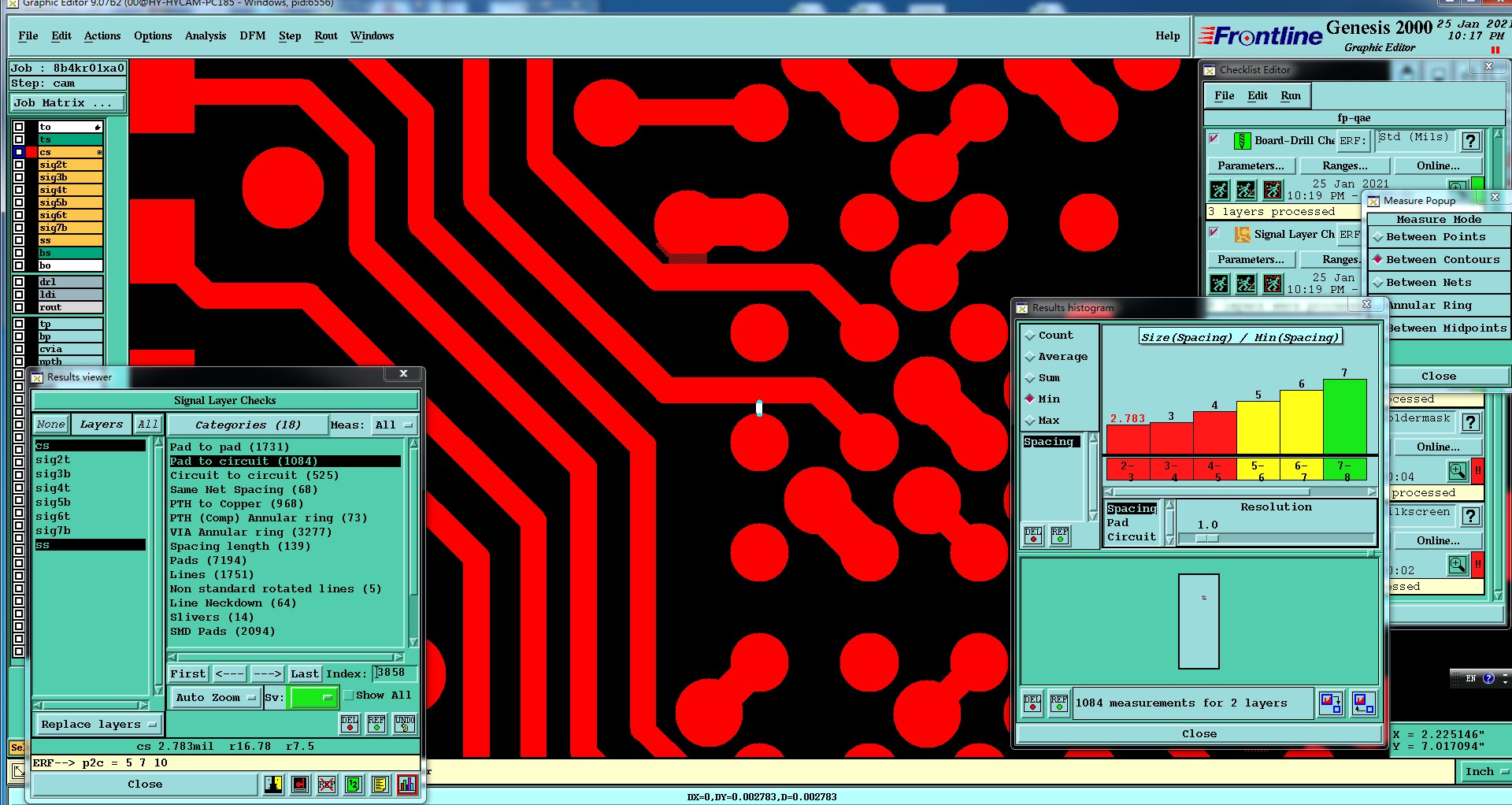
Task: Click the UNDO icon in Results viewer
Action: [x=405, y=724]
